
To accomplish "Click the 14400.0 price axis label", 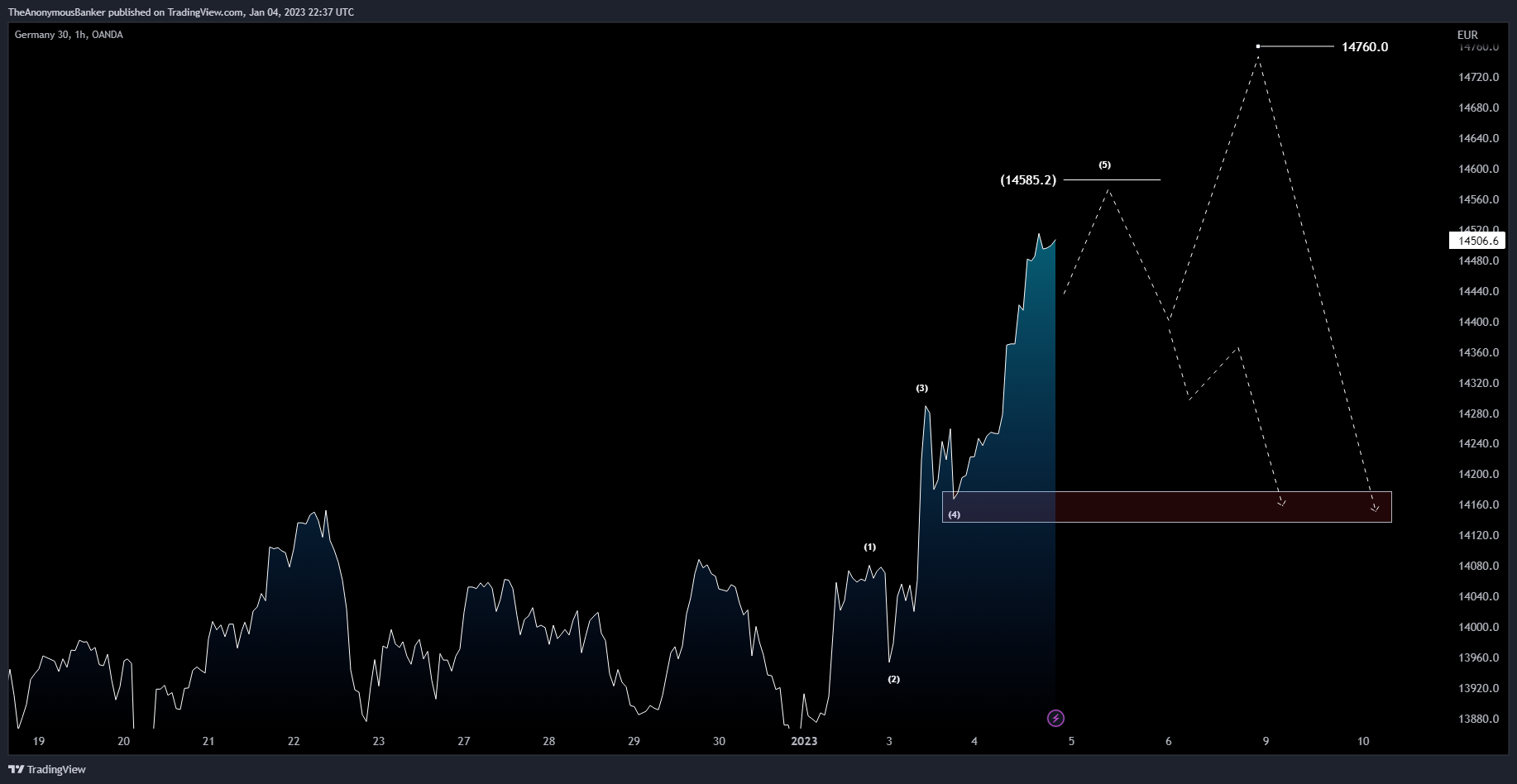I will pos(1479,322).
